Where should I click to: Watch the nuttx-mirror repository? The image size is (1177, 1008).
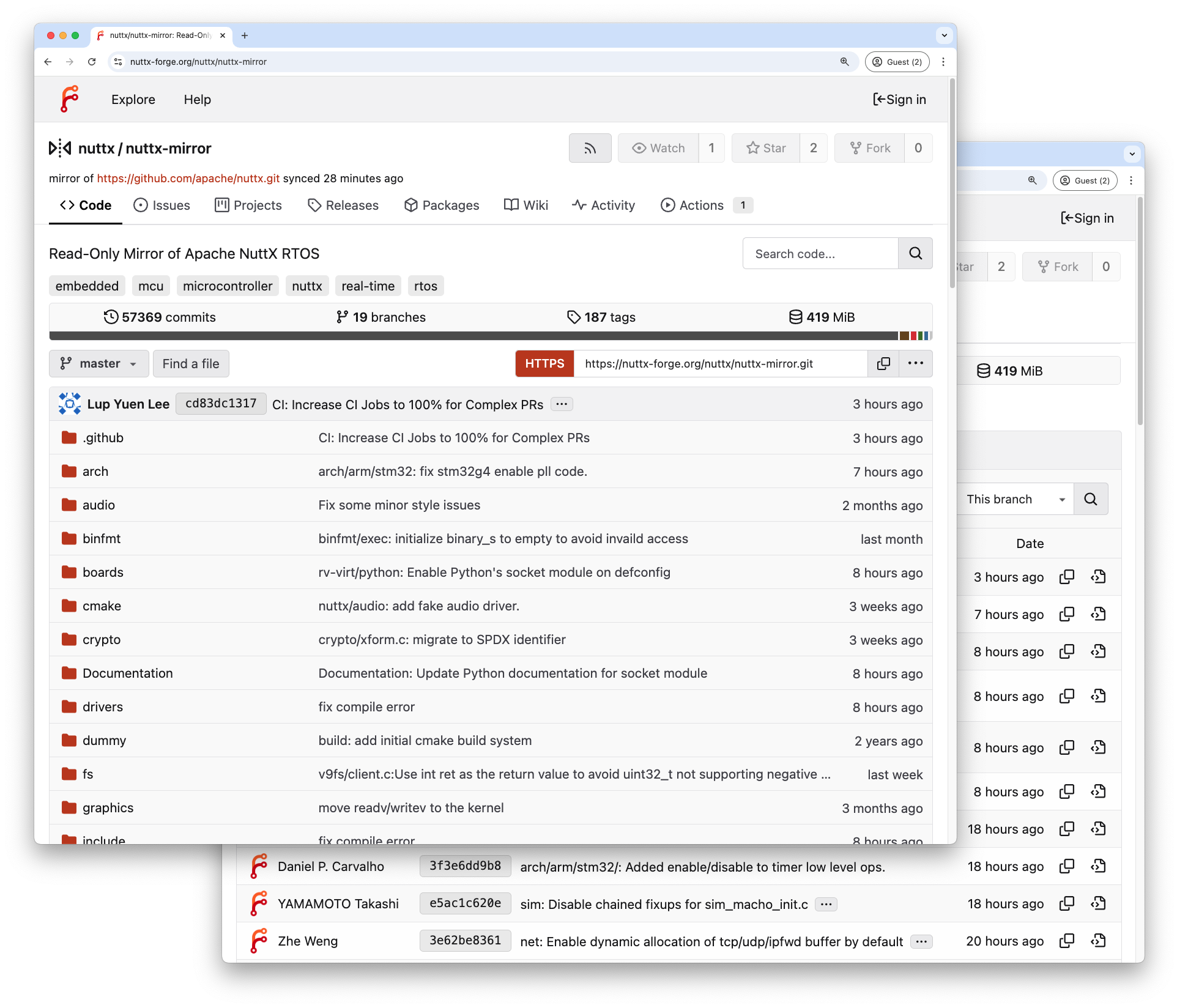pos(658,148)
